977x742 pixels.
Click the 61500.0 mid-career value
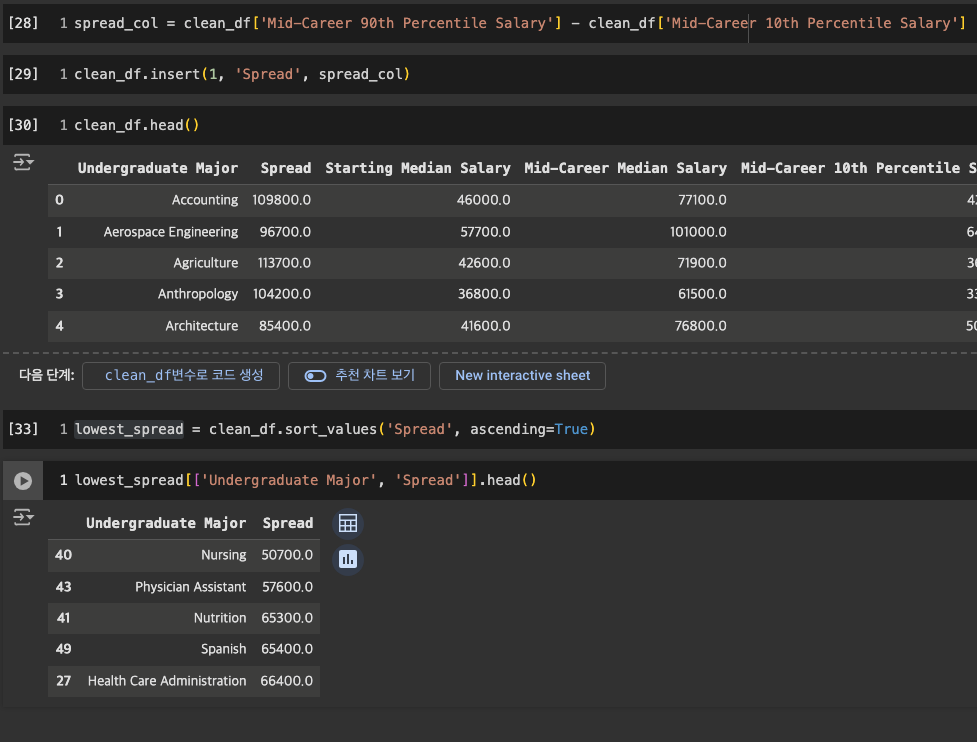pos(702,294)
